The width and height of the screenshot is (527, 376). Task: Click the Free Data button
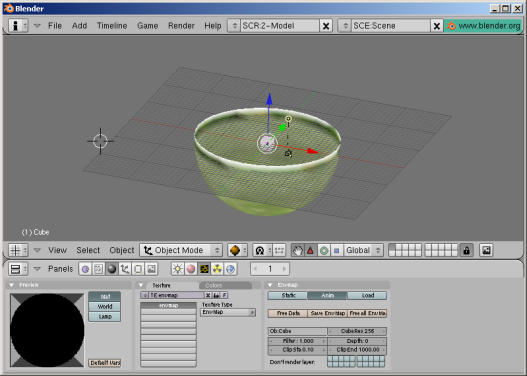(x=288, y=313)
